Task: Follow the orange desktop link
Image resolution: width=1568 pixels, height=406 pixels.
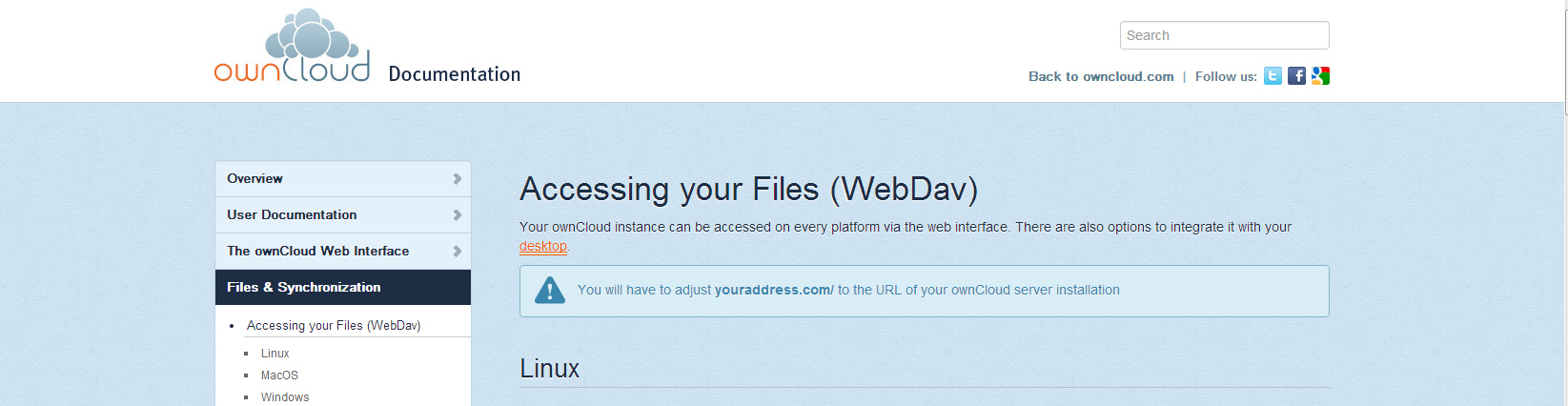Action: (x=543, y=246)
